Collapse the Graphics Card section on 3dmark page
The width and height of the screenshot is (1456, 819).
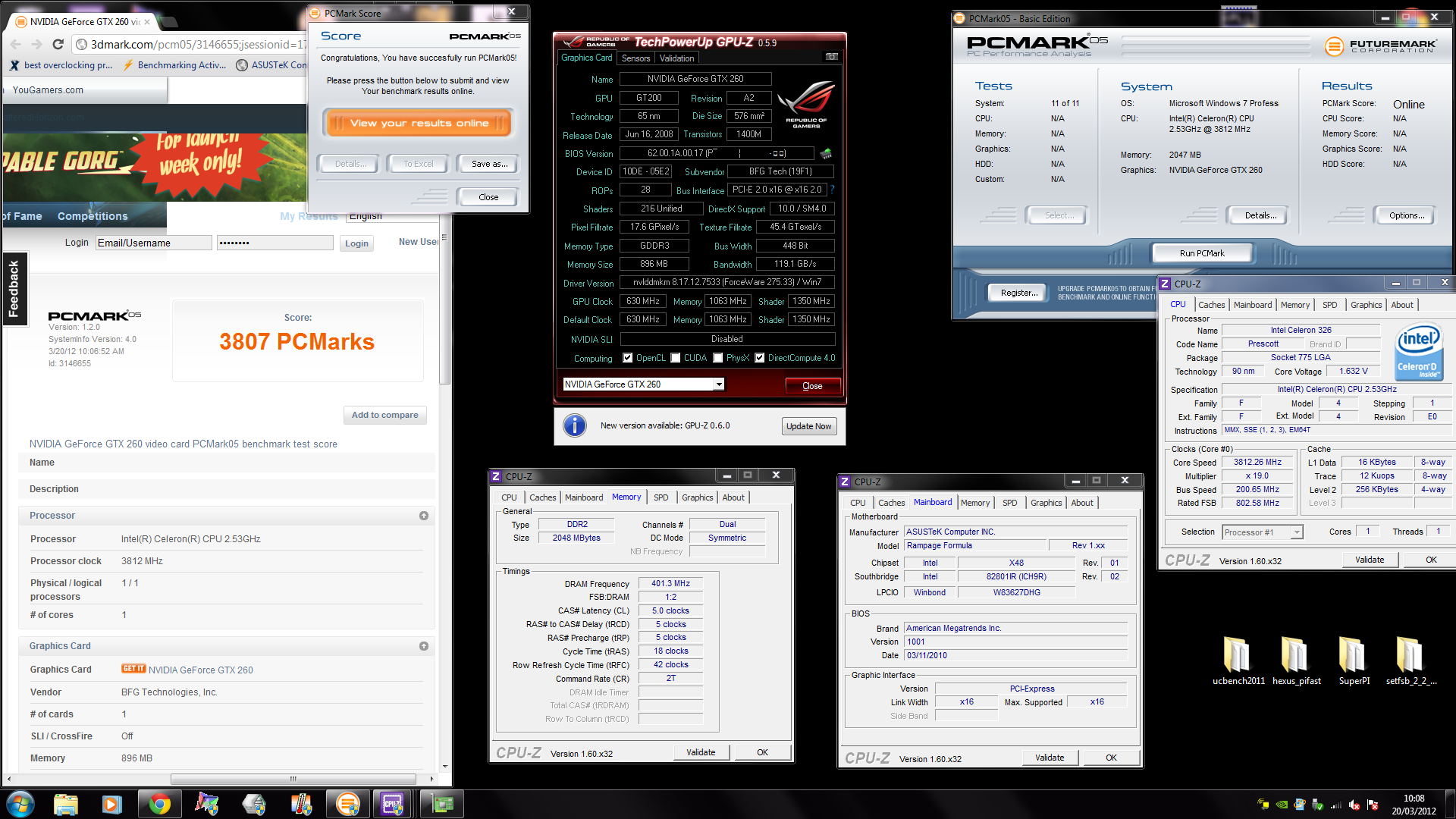coord(424,646)
